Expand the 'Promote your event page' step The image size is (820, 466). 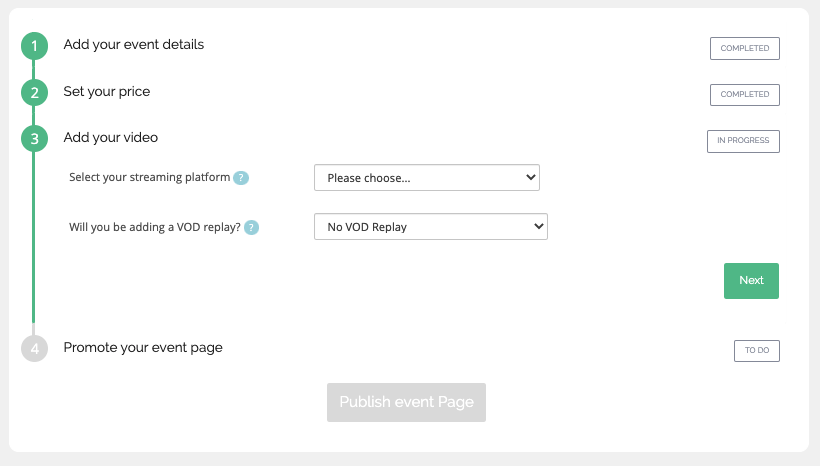pyautogui.click(x=143, y=348)
